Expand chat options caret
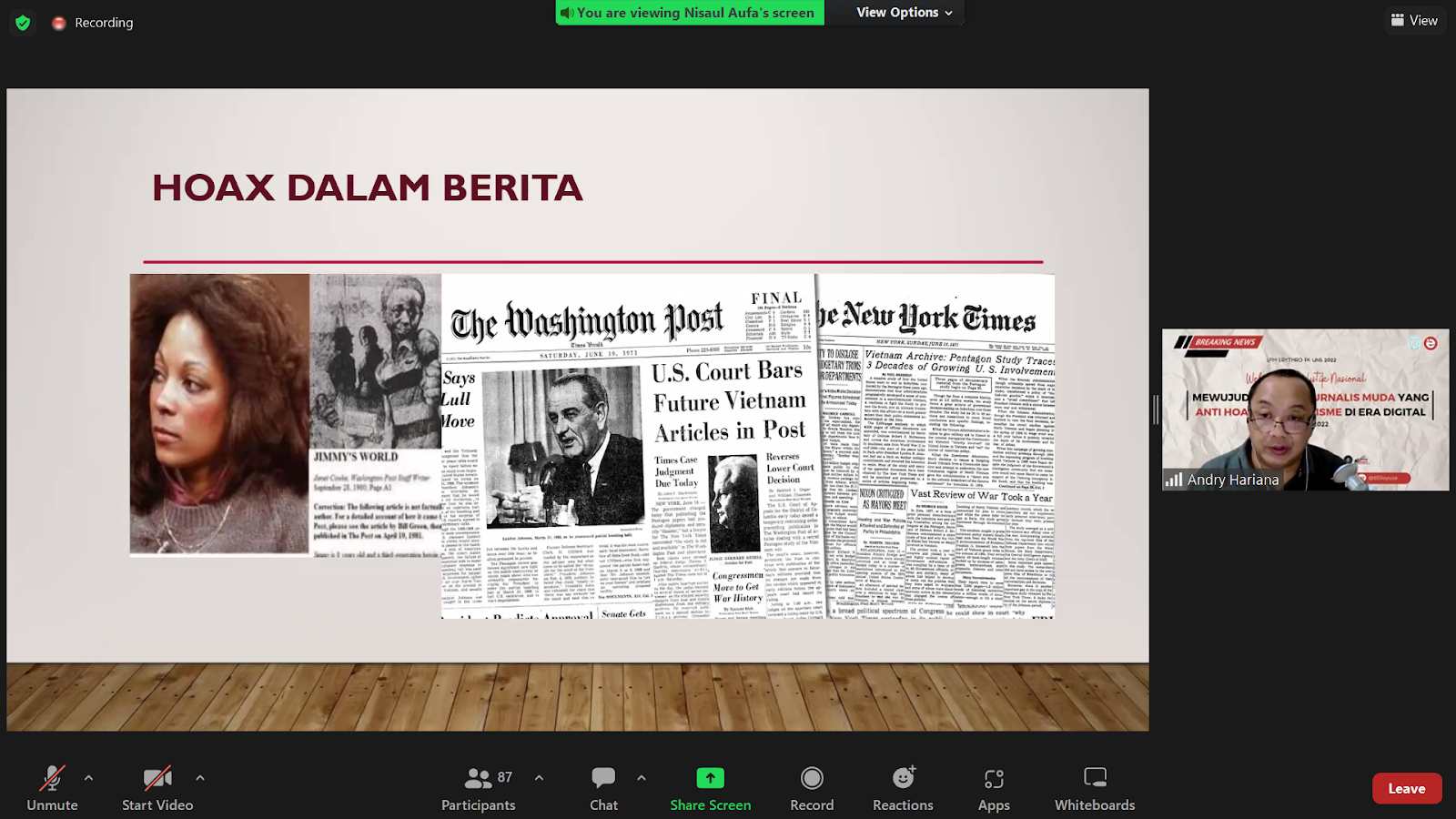1456x819 pixels. click(642, 778)
